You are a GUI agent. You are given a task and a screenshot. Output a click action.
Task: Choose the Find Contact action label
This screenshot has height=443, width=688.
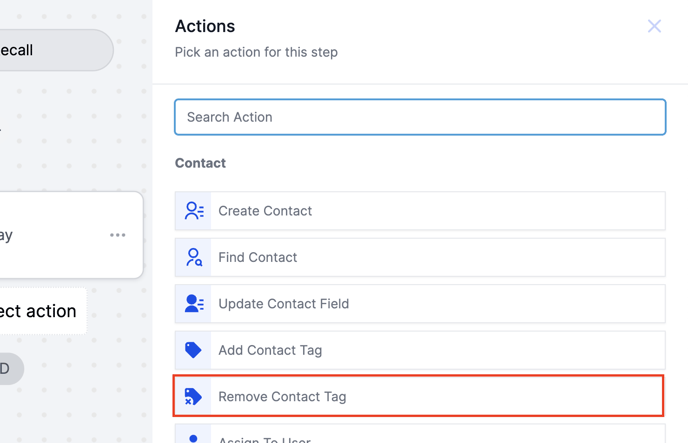click(258, 258)
